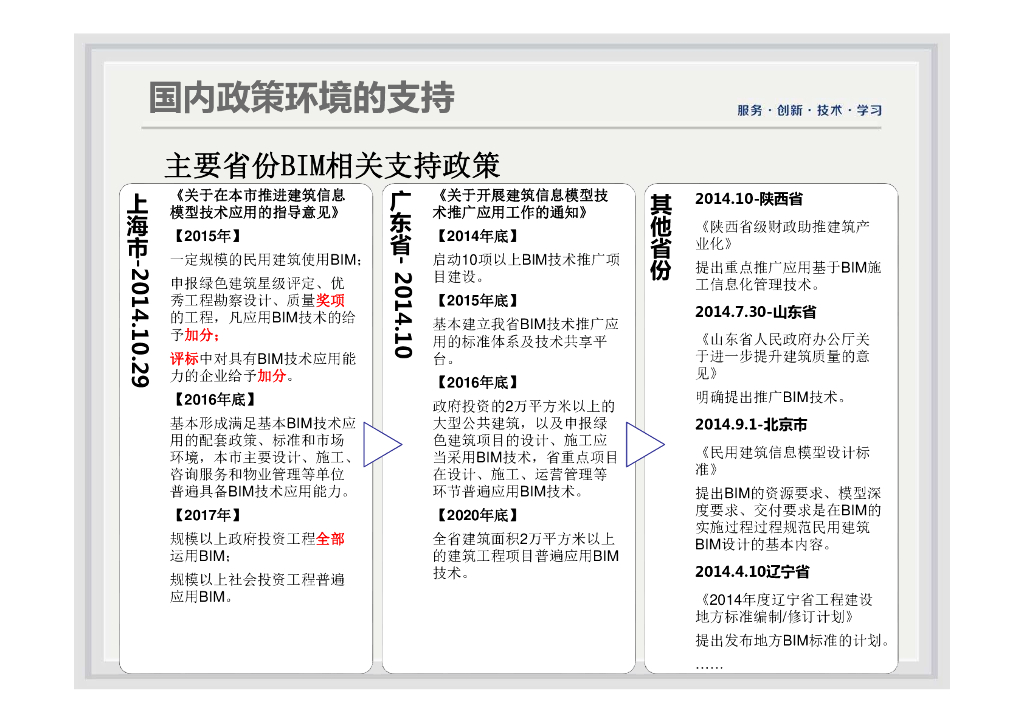
Task: Click the vertical 其他省份 label
Action: coord(661,237)
